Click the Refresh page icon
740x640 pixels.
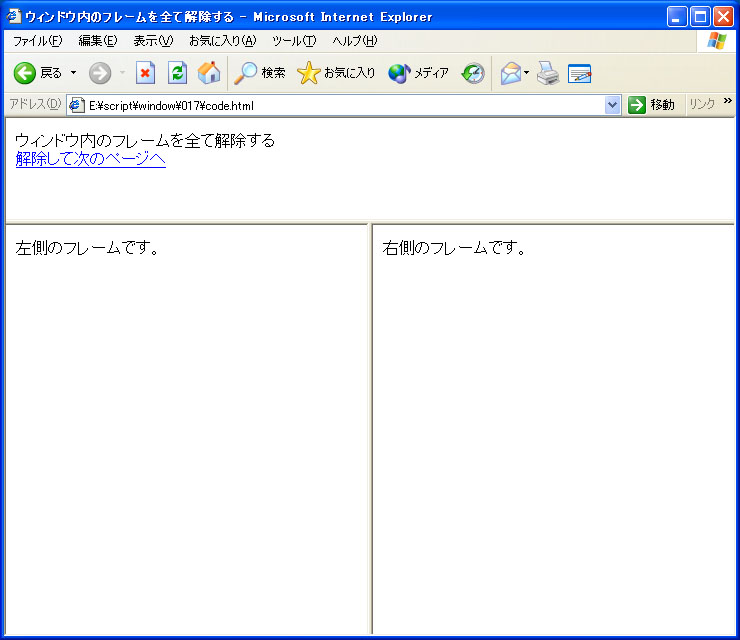[x=177, y=73]
